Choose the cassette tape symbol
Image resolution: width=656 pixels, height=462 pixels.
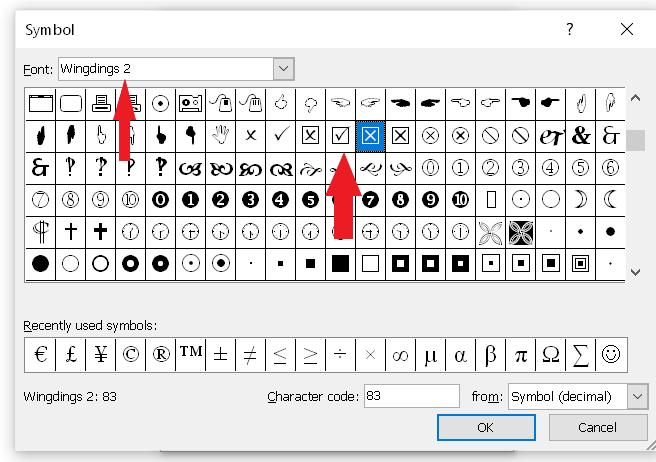click(x=190, y=103)
